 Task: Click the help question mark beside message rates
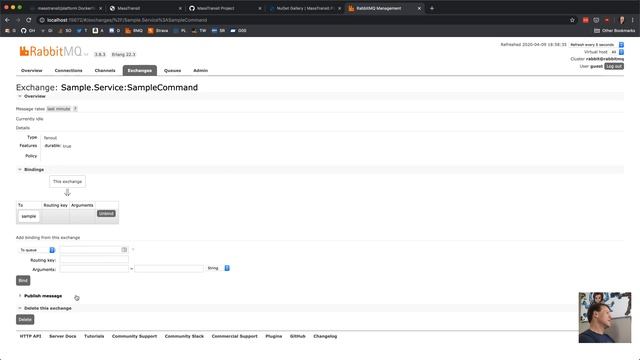click(x=75, y=109)
